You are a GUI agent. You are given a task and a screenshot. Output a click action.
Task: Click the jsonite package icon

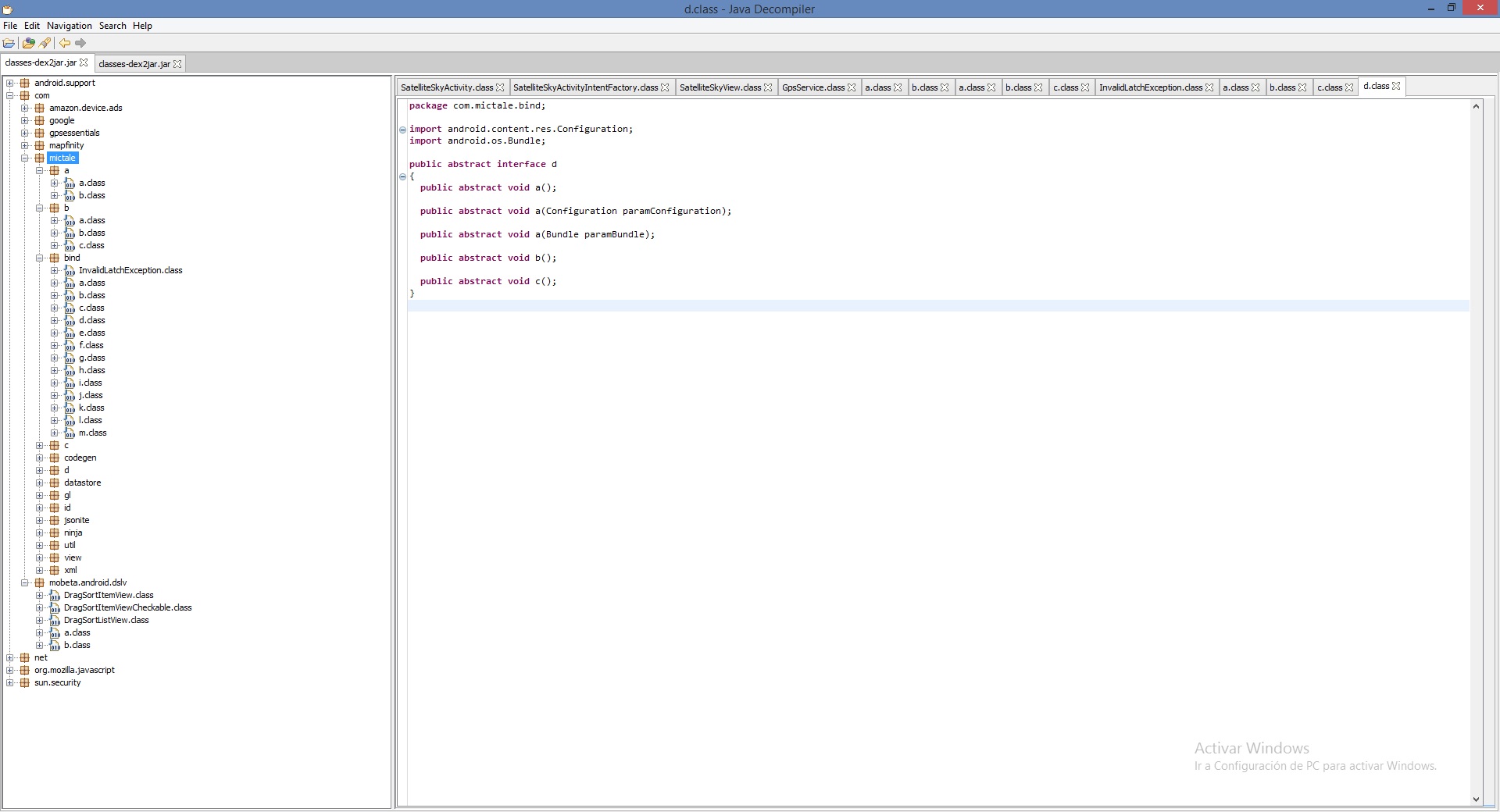[x=55, y=520]
